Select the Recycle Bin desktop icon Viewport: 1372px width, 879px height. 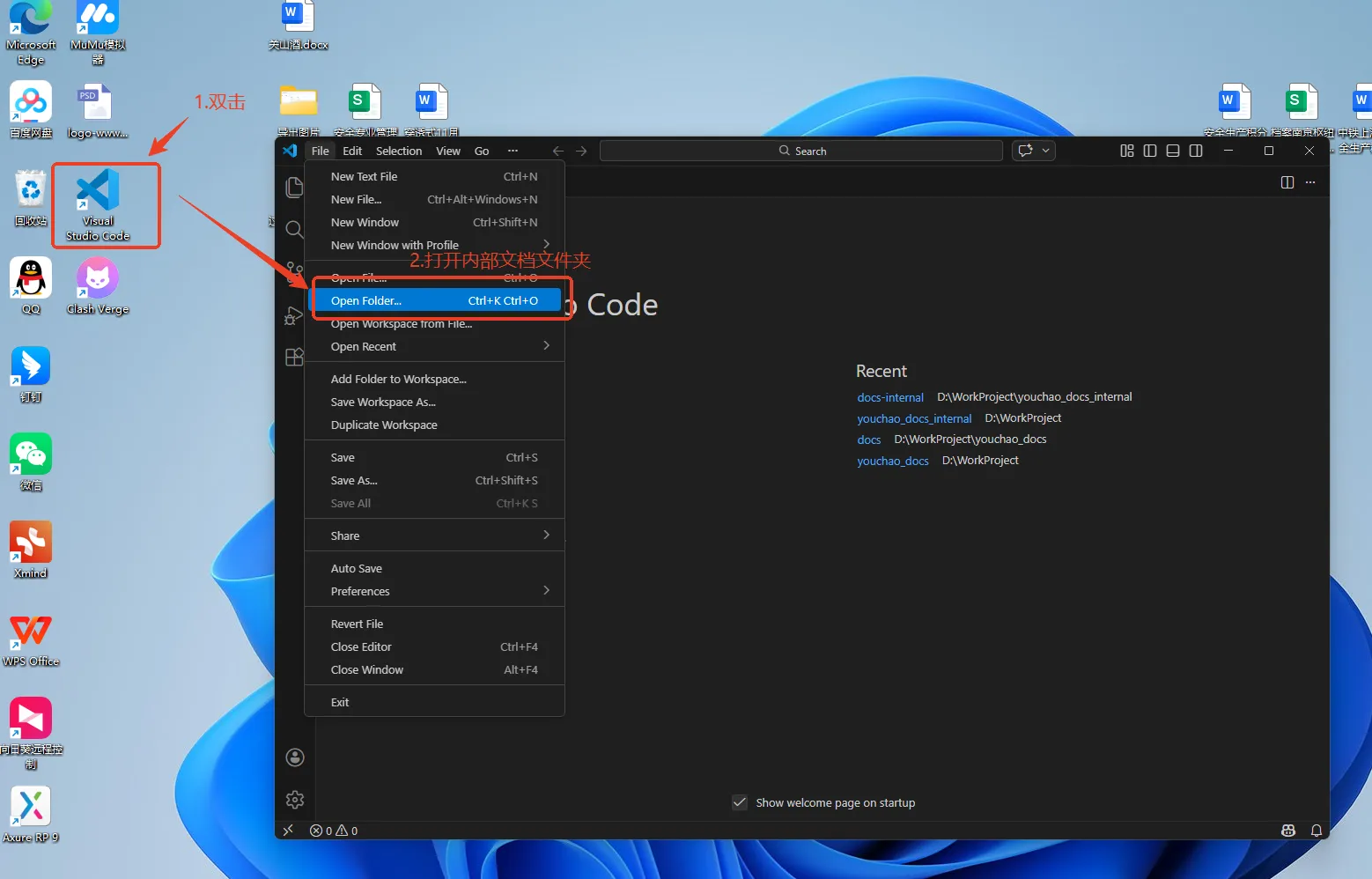(31, 198)
